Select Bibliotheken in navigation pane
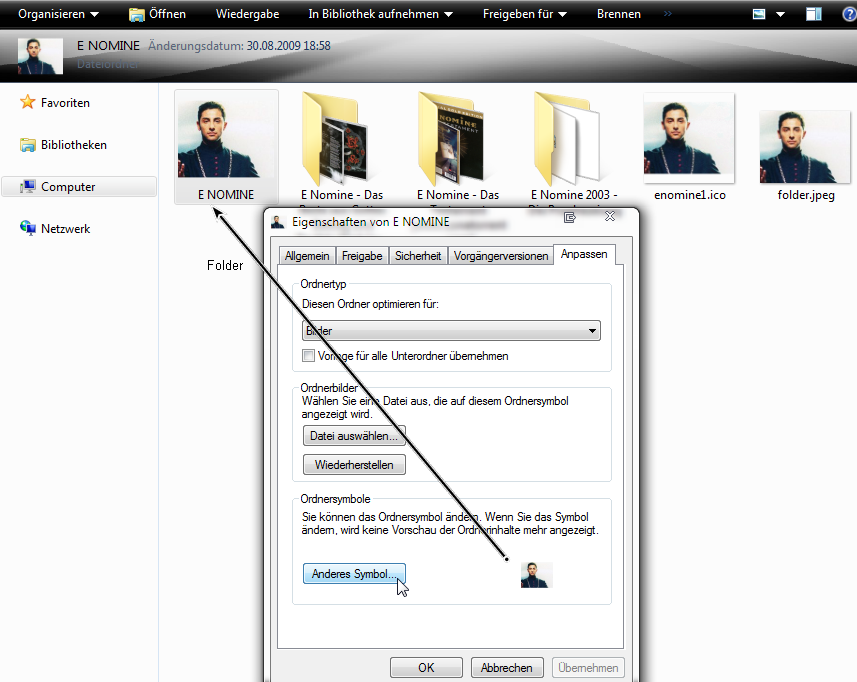This screenshot has width=857, height=682. click(x=74, y=145)
